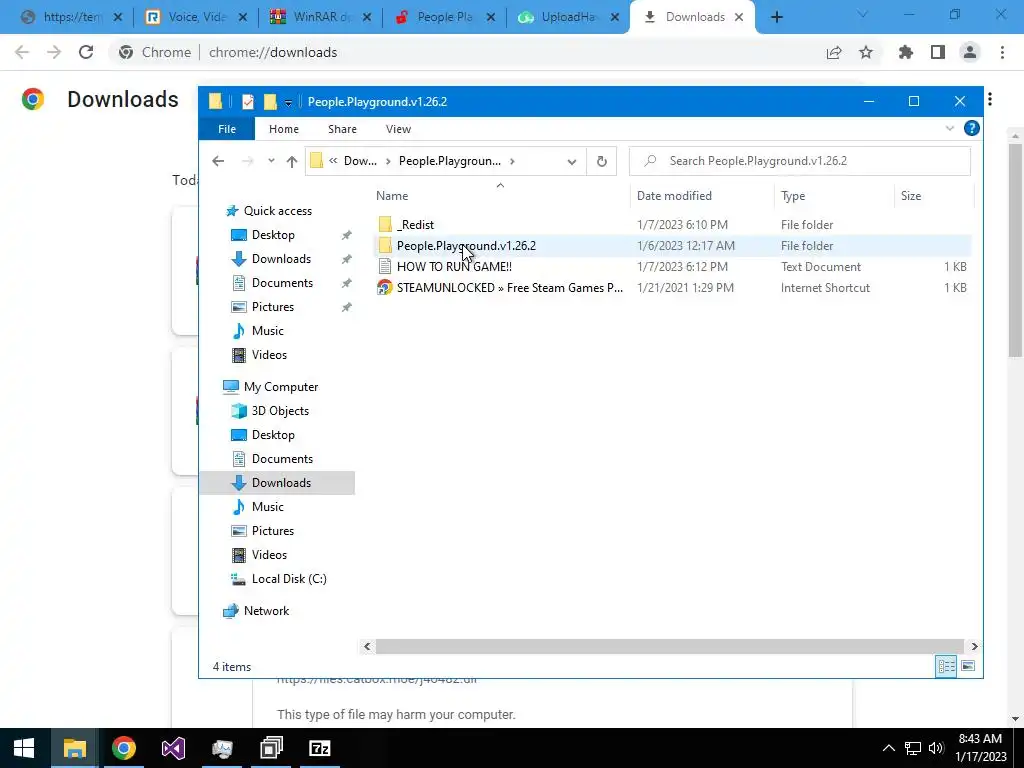This screenshot has height=768, width=1024.
Task: Click the volume speaker tray icon
Action: pos(936,748)
